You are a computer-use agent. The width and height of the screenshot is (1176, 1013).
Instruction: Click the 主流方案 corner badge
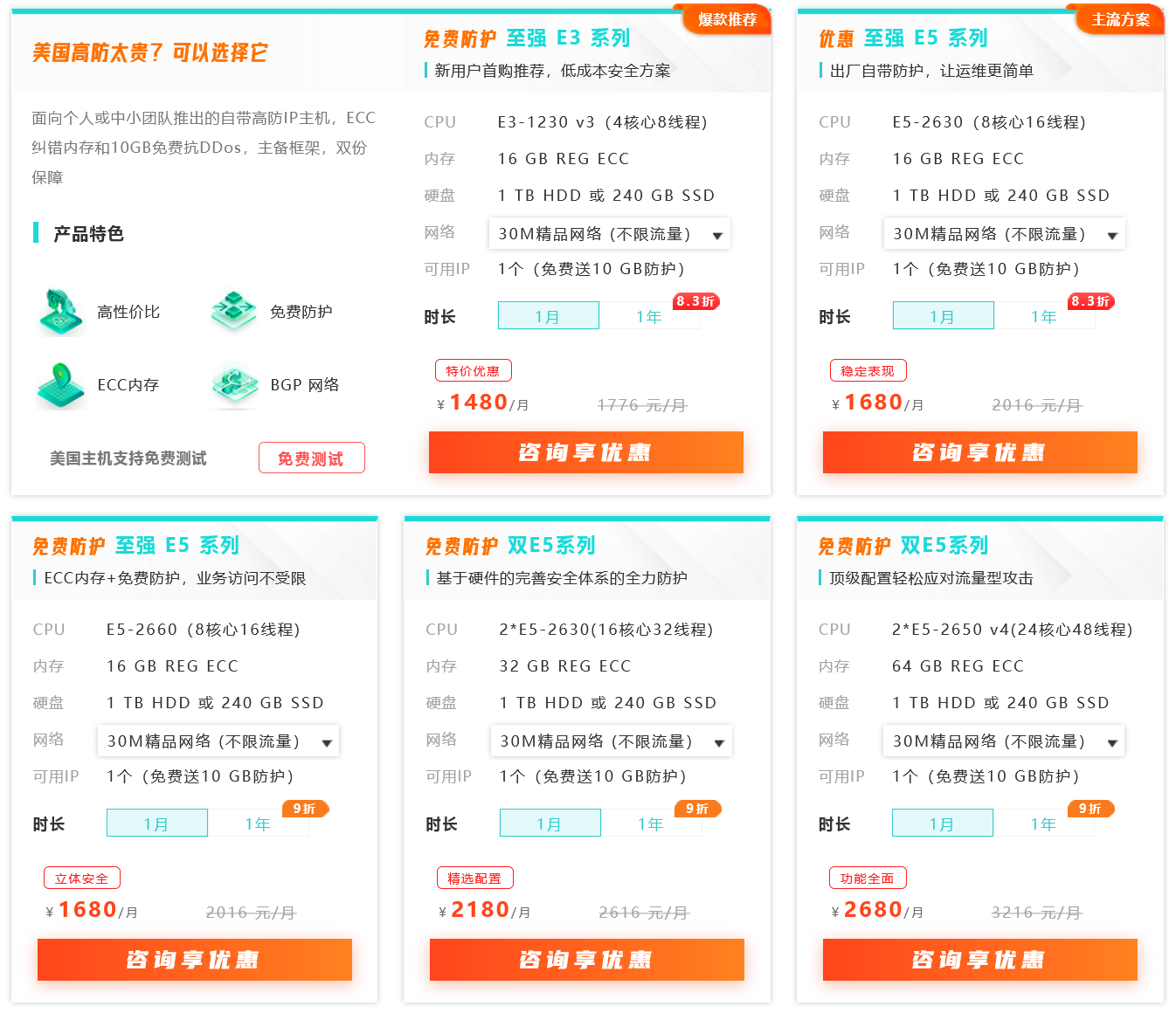point(1119,19)
